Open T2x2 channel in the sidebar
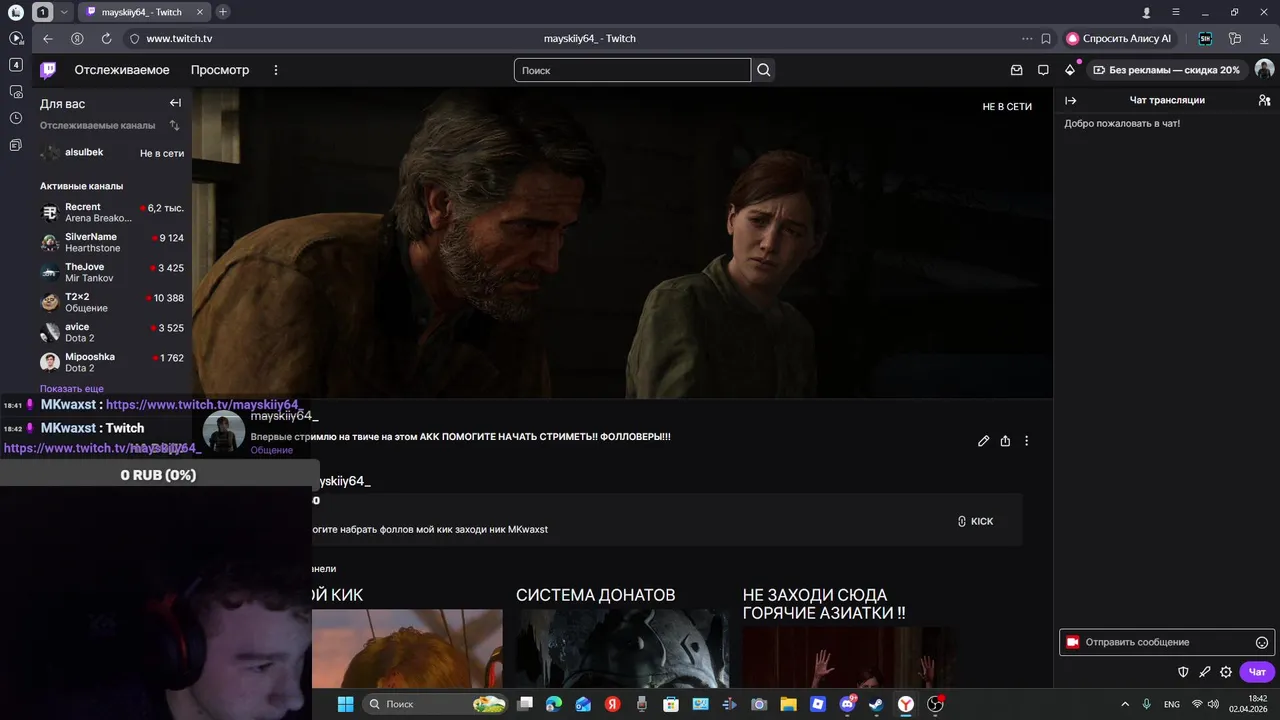Image resolution: width=1280 pixels, height=720 pixels. tap(112, 303)
